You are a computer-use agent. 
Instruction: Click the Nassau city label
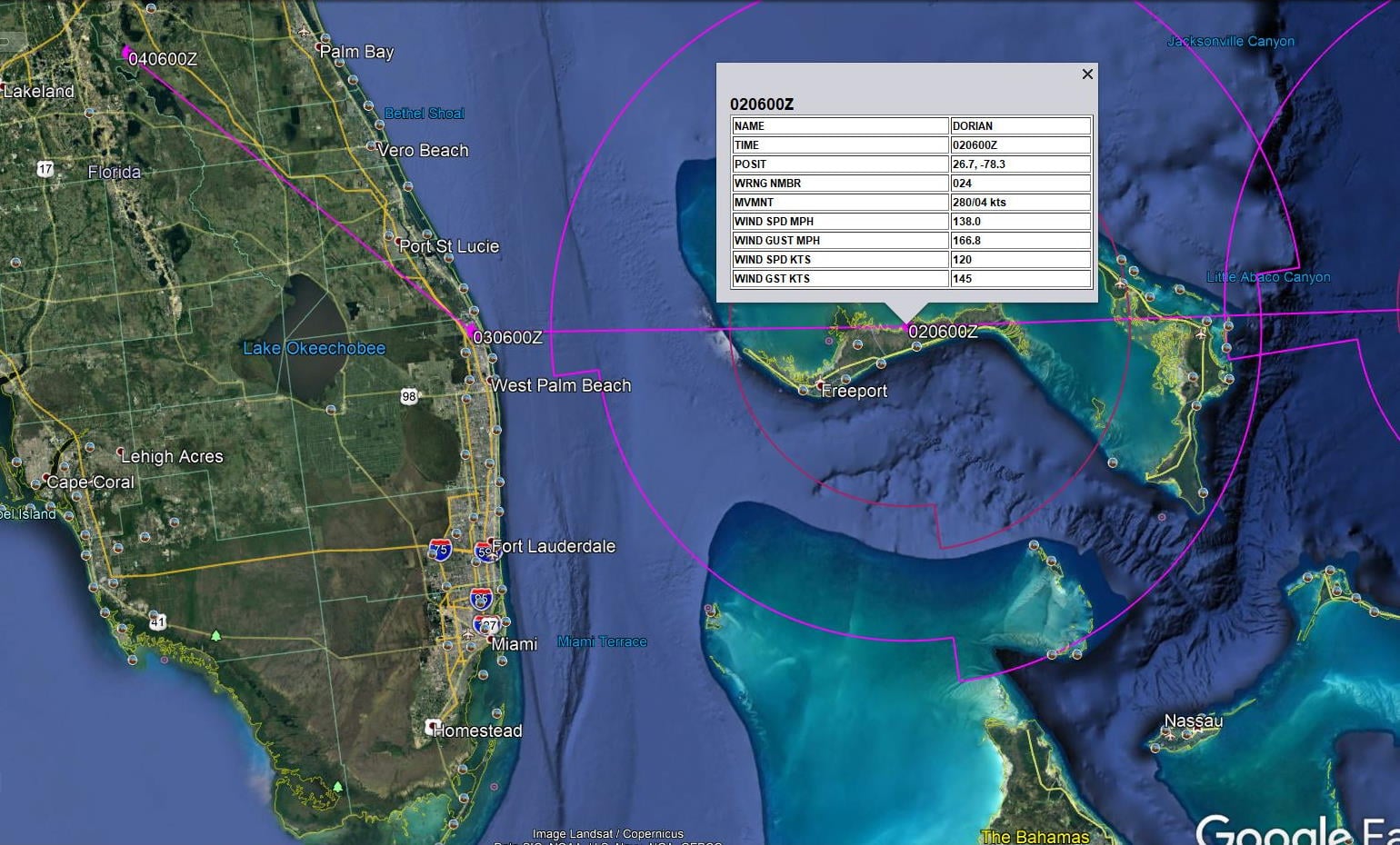tap(1193, 721)
